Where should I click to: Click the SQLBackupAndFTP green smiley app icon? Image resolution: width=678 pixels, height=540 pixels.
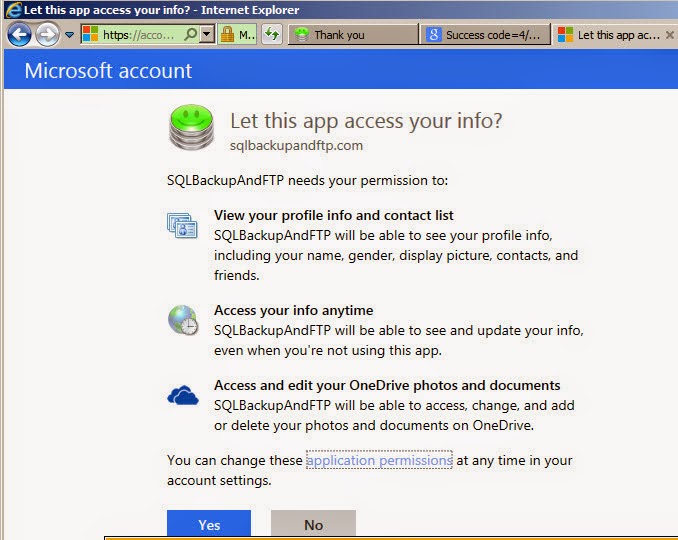pyautogui.click(x=191, y=127)
